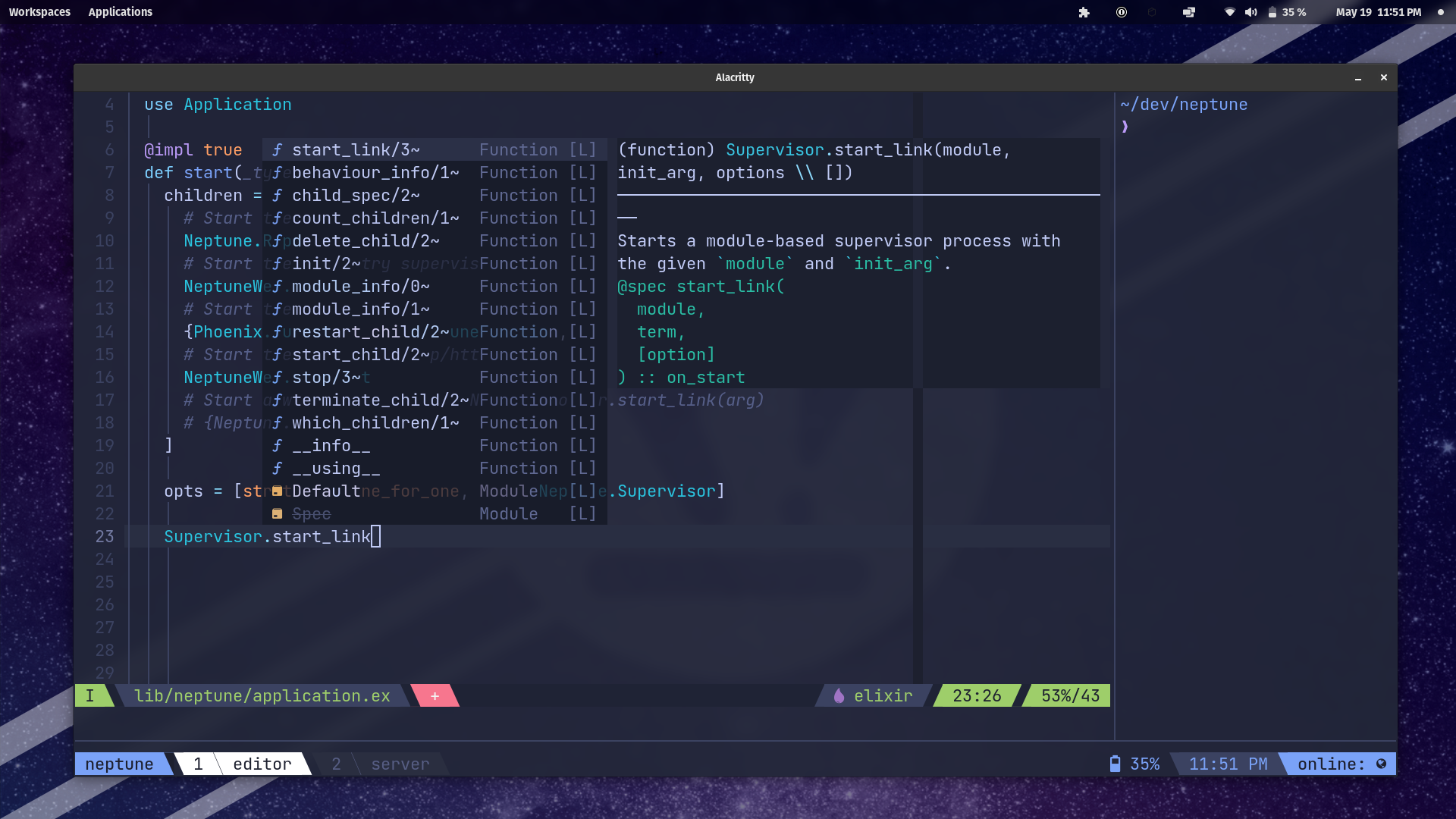Click the notification dot in top bar
Screen dimensions: 1456x819
click(x=1440, y=12)
